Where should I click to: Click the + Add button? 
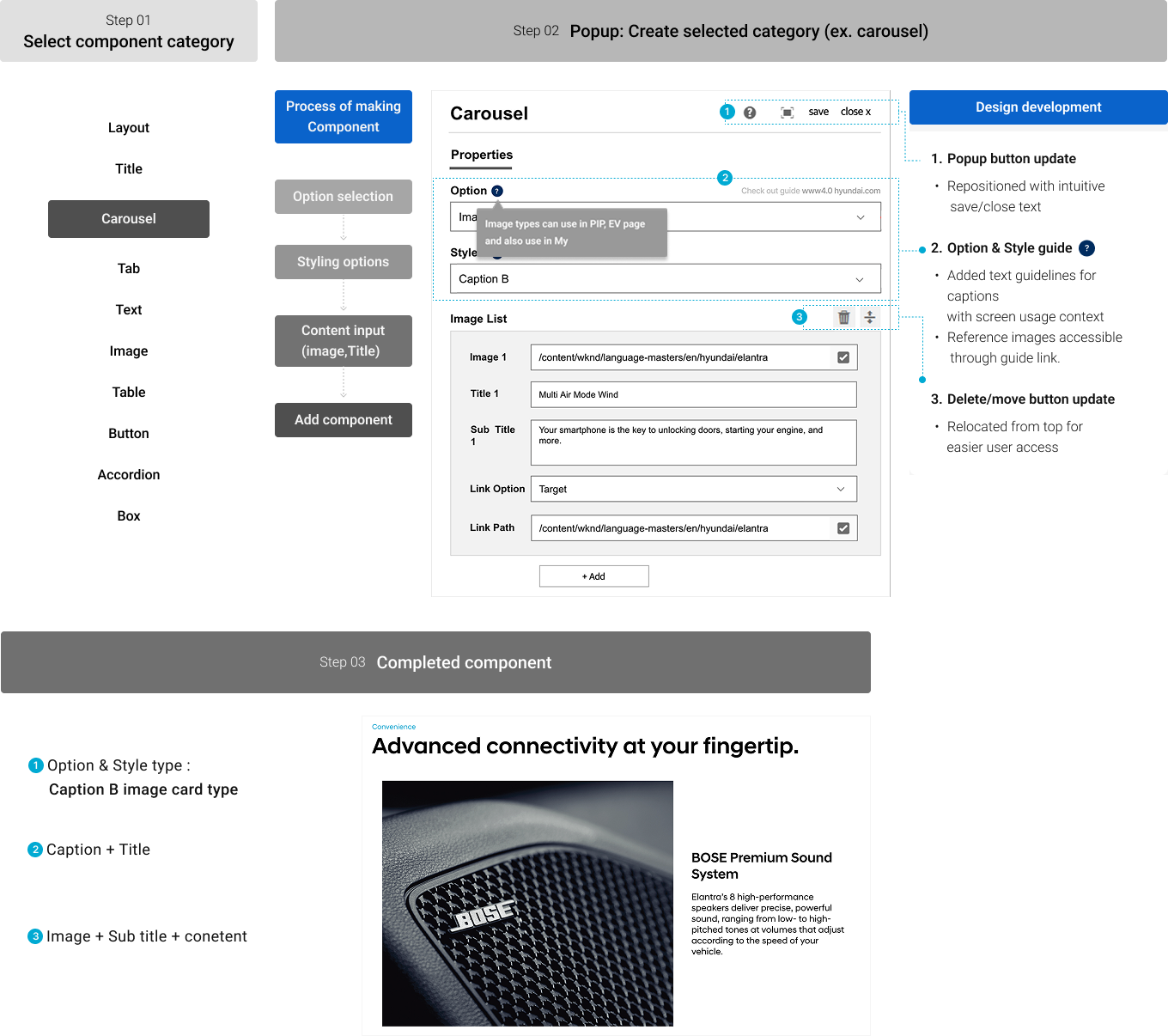click(593, 576)
